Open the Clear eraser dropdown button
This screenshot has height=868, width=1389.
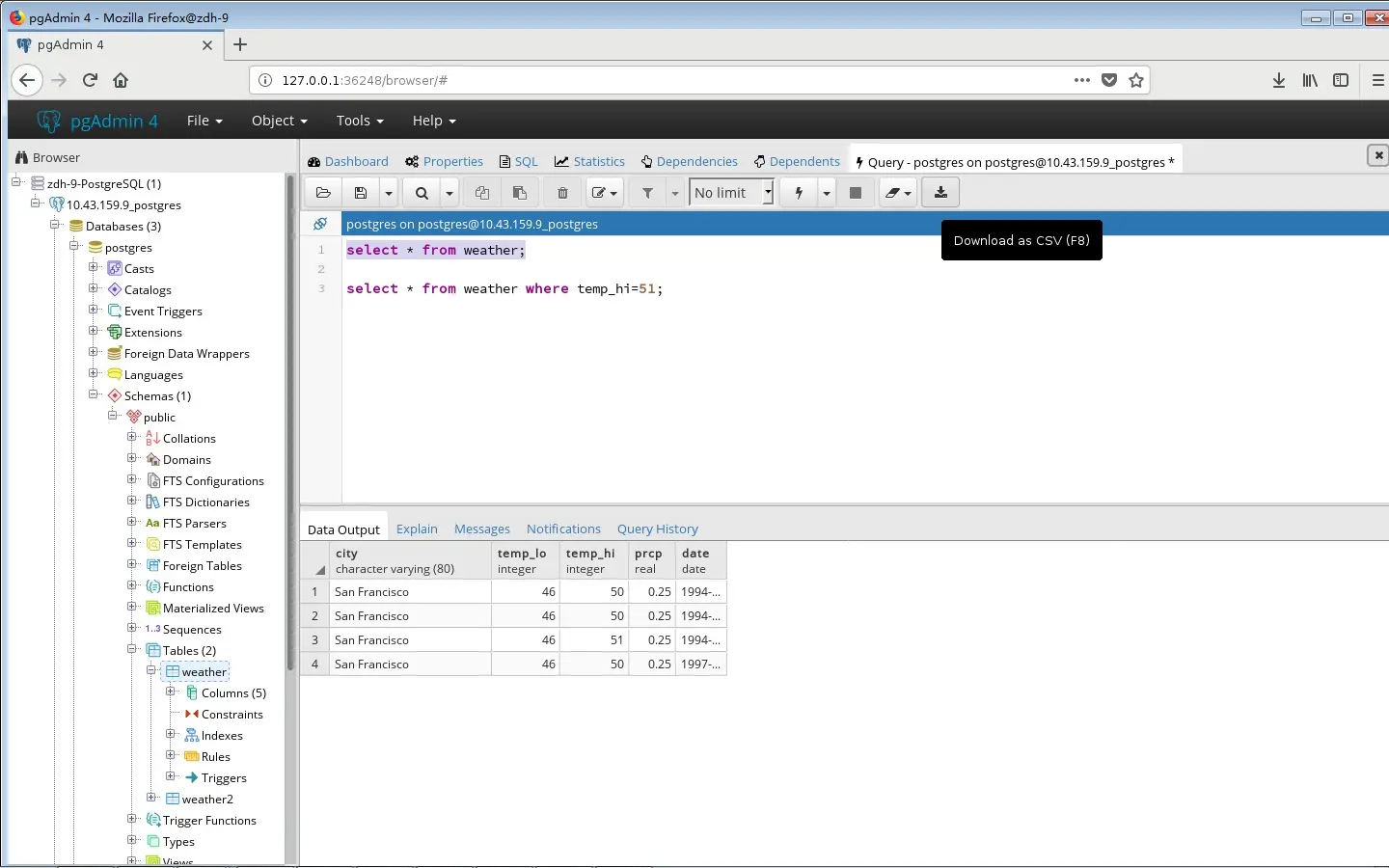[898, 193]
